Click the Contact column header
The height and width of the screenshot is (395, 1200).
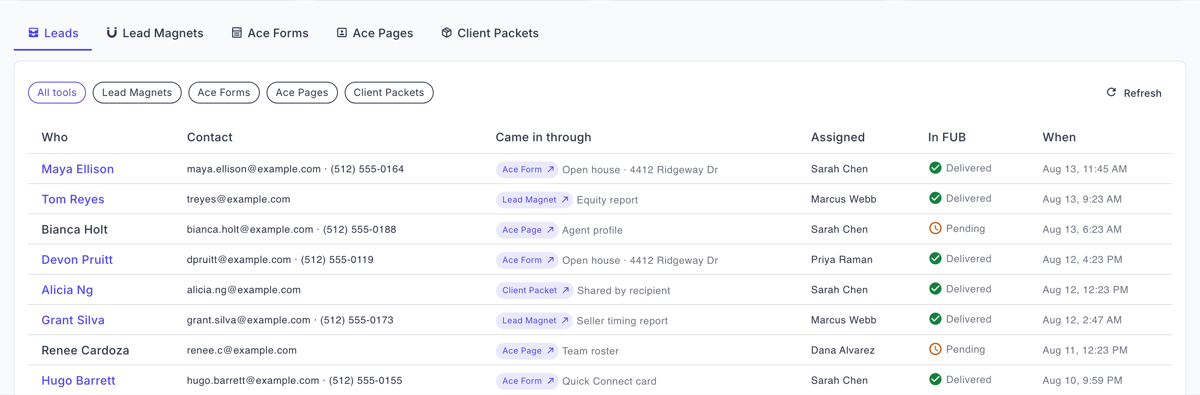point(210,137)
